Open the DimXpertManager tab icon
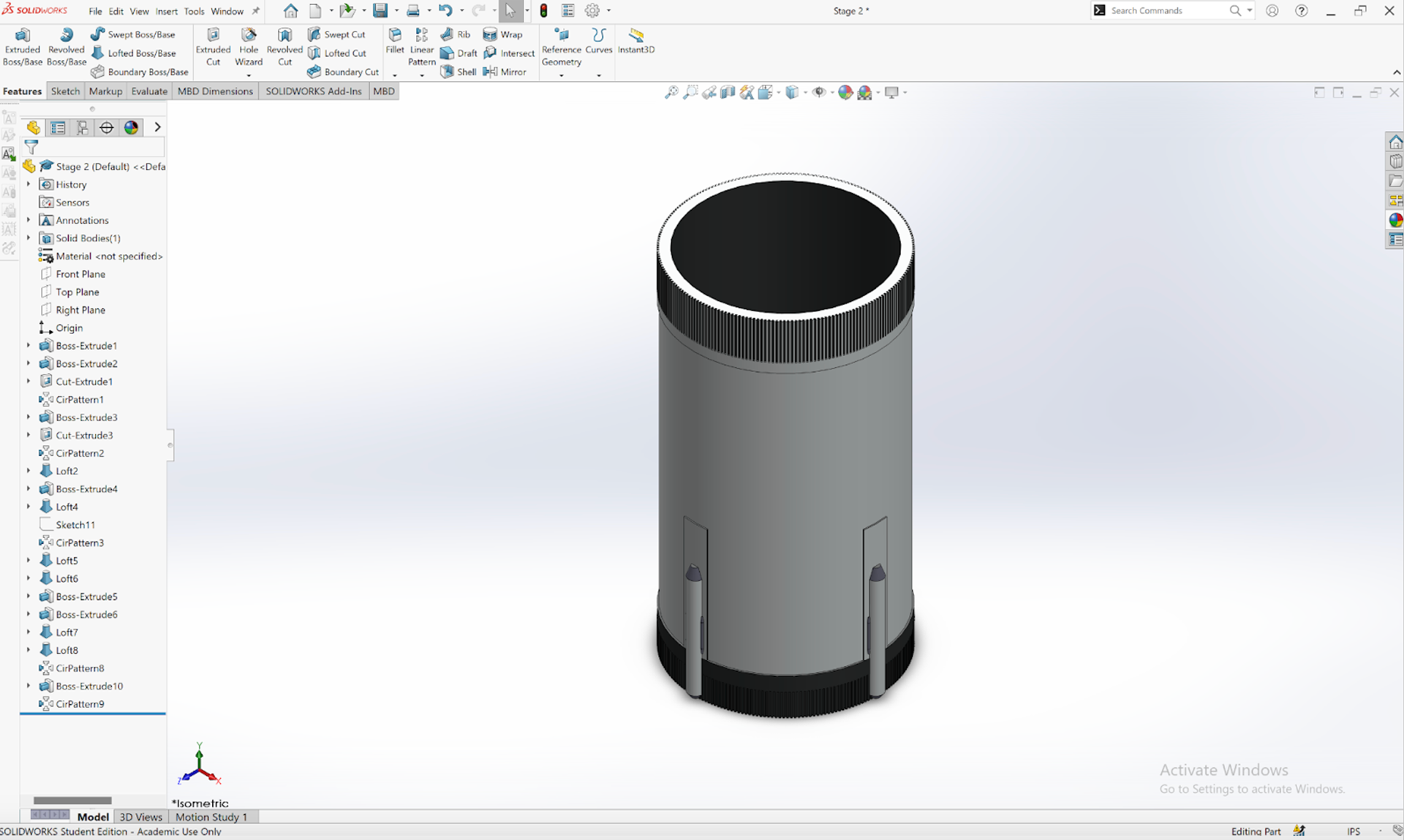Image resolution: width=1404 pixels, height=840 pixels. pos(107,127)
